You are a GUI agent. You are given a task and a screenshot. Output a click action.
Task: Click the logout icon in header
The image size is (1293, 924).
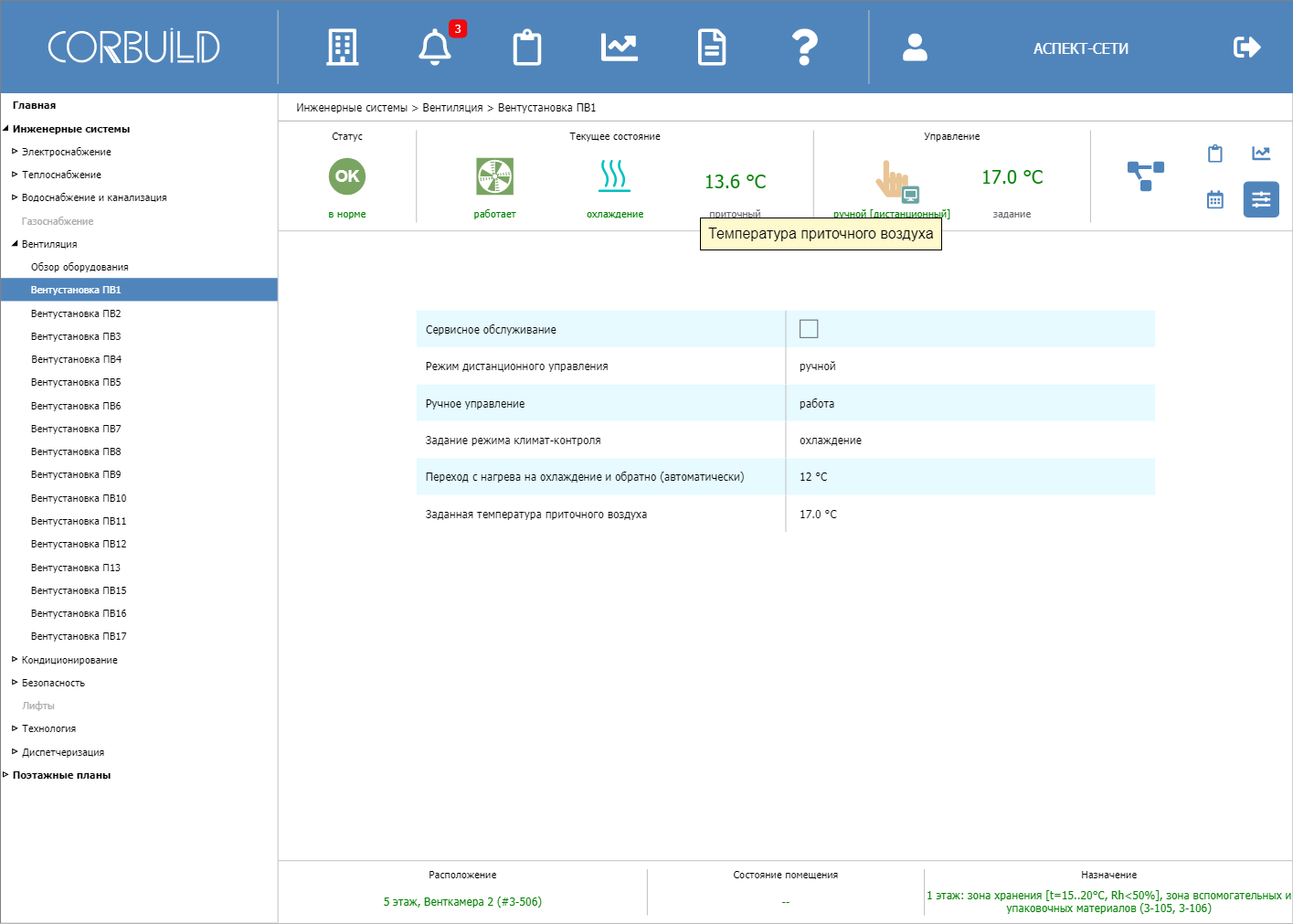point(1246,48)
